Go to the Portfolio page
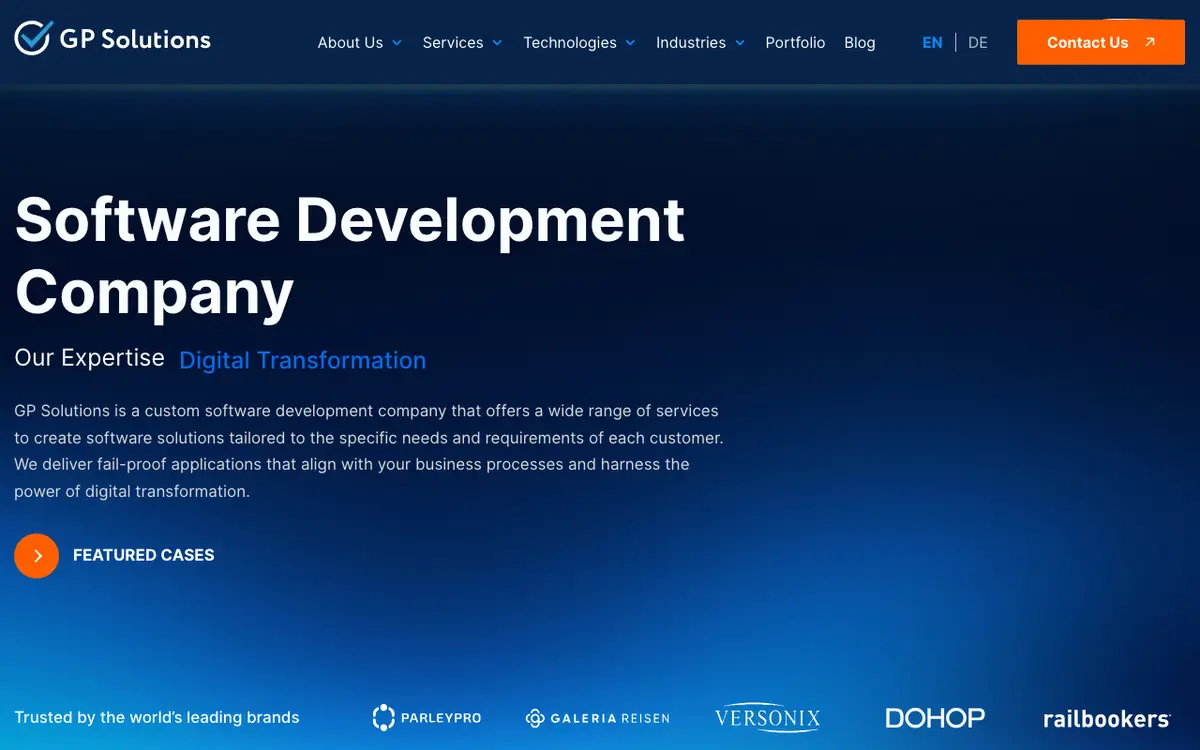The height and width of the screenshot is (750, 1200). [x=795, y=42]
